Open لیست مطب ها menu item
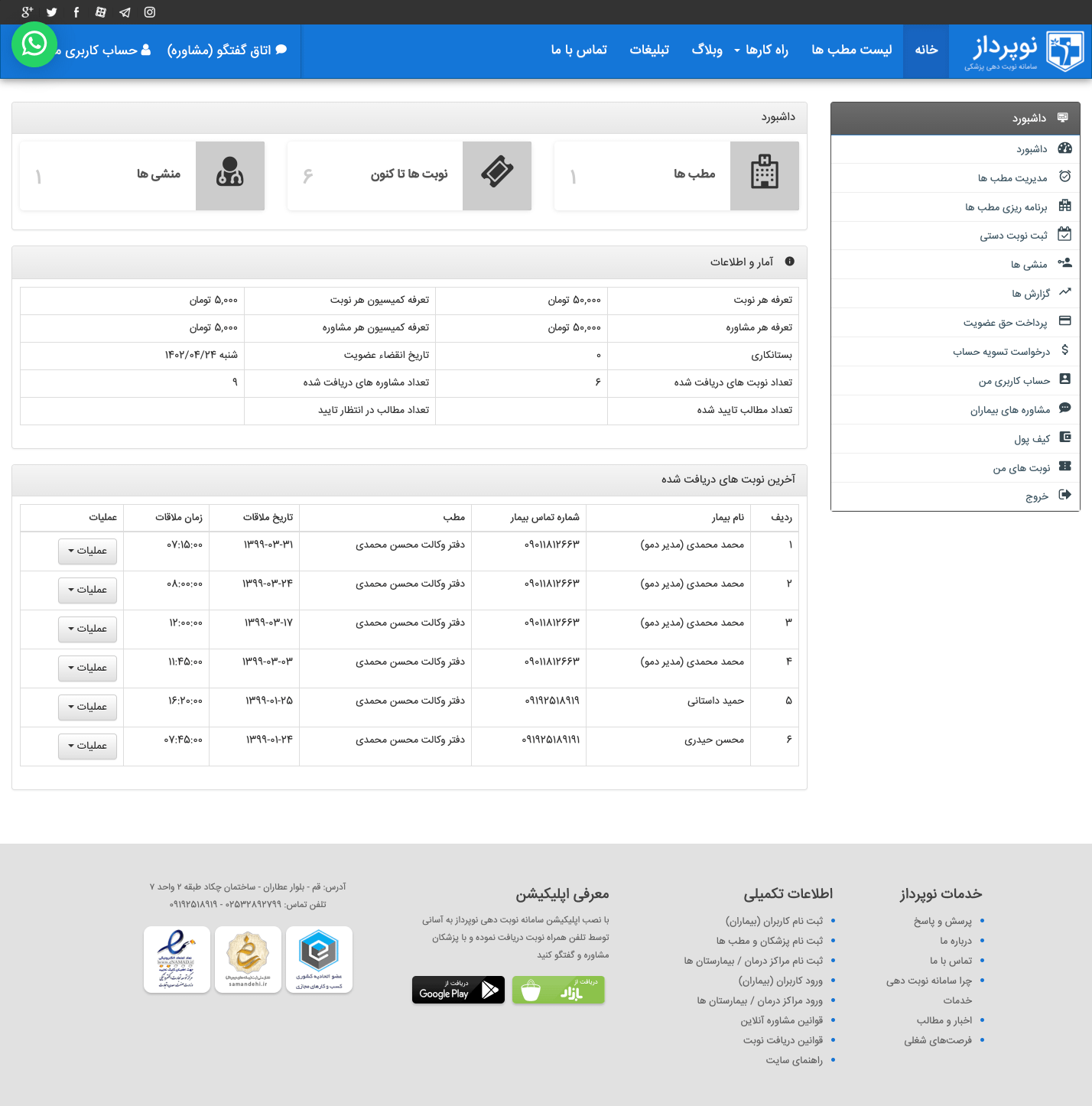The image size is (1092, 1106). tap(851, 50)
